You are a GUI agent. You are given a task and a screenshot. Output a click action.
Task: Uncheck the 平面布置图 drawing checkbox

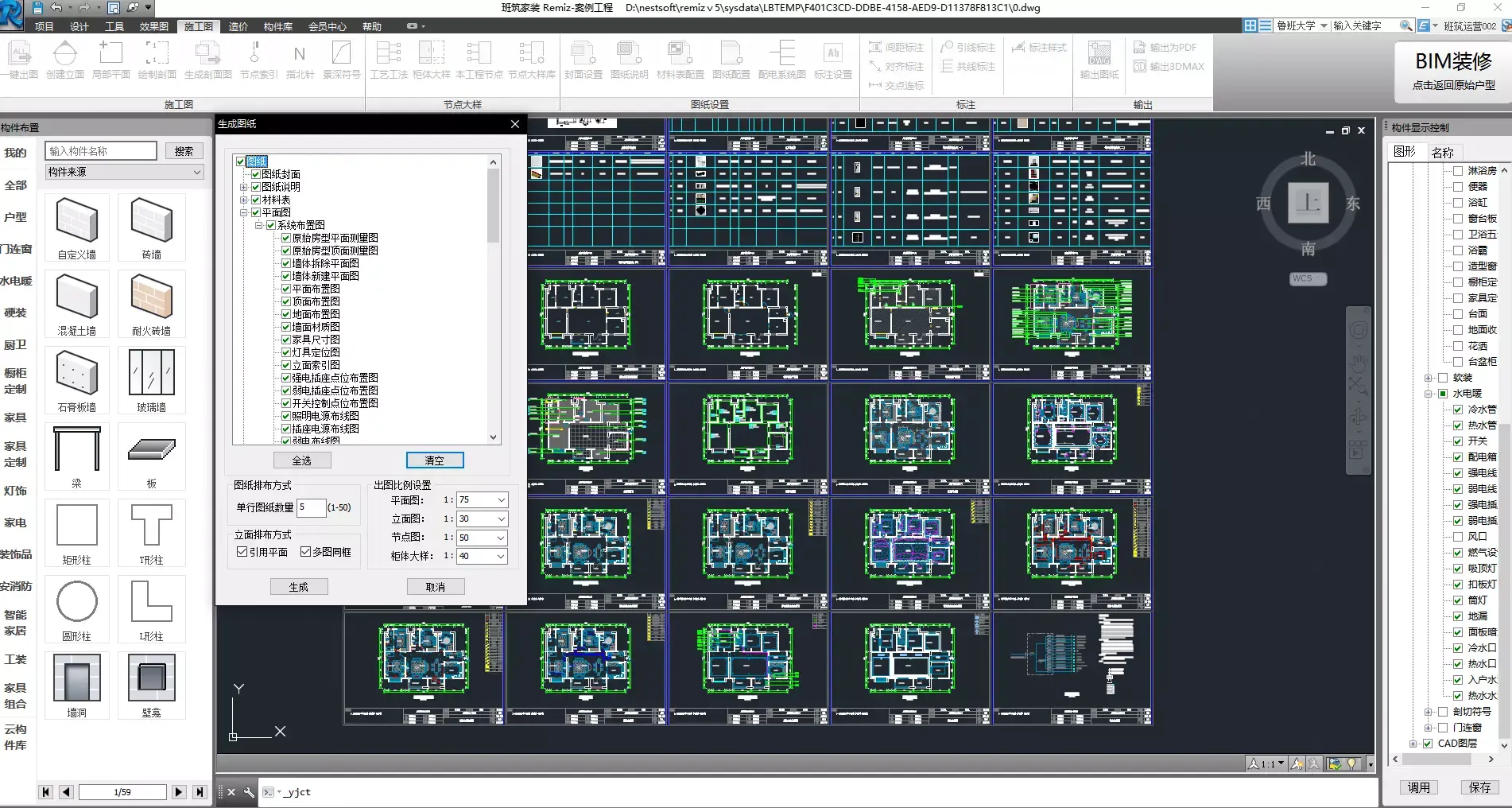(286, 289)
